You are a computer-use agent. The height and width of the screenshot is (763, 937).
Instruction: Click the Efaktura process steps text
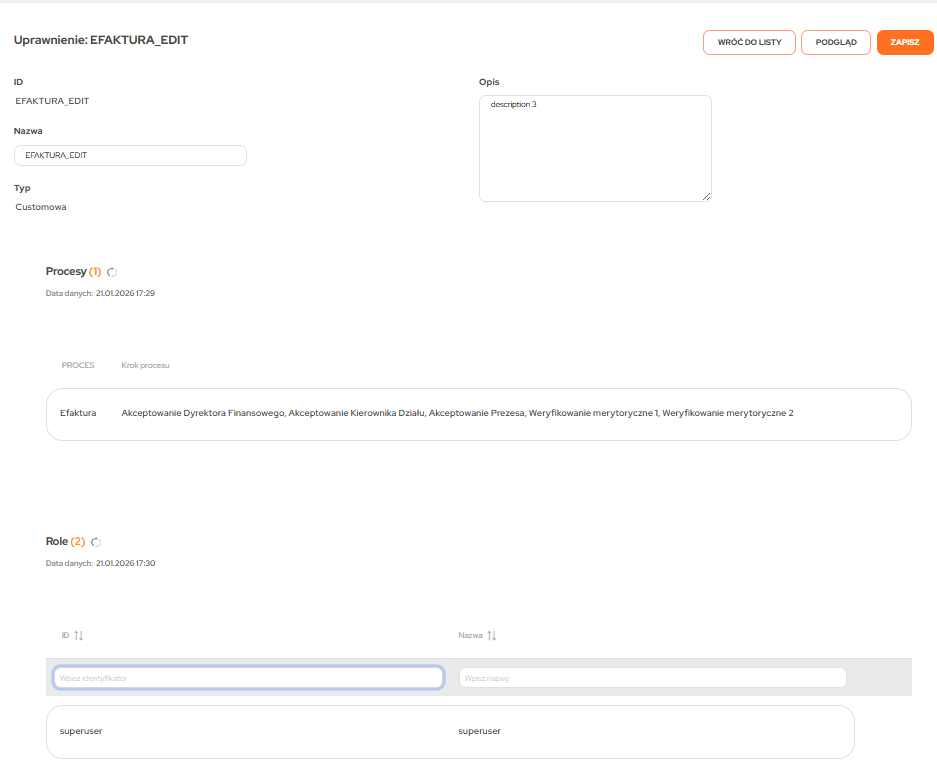click(457, 412)
